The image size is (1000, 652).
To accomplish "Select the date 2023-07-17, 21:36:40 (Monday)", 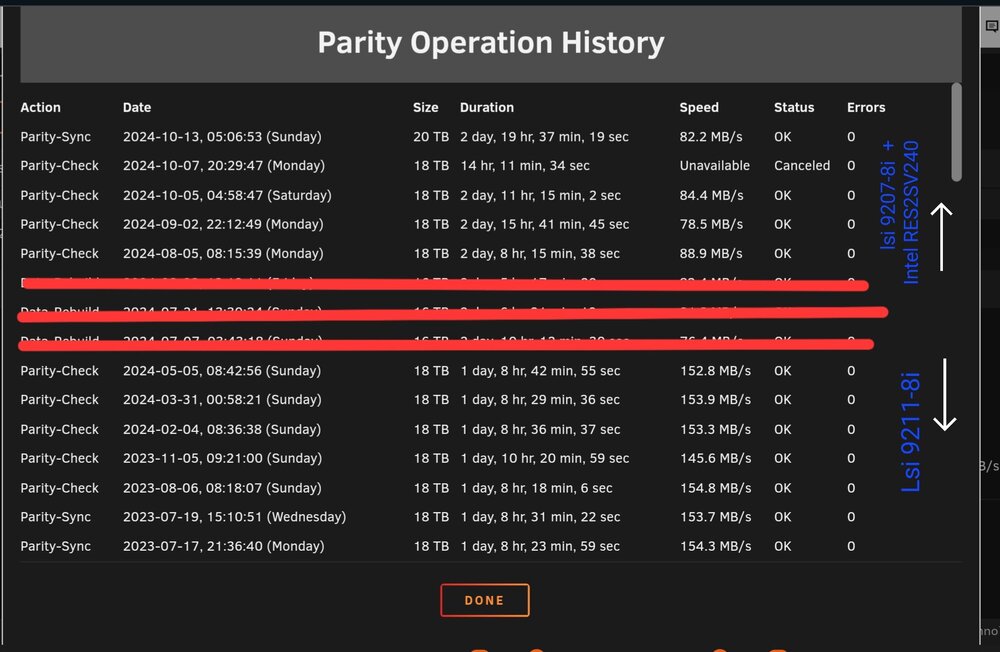I will click(224, 546).
